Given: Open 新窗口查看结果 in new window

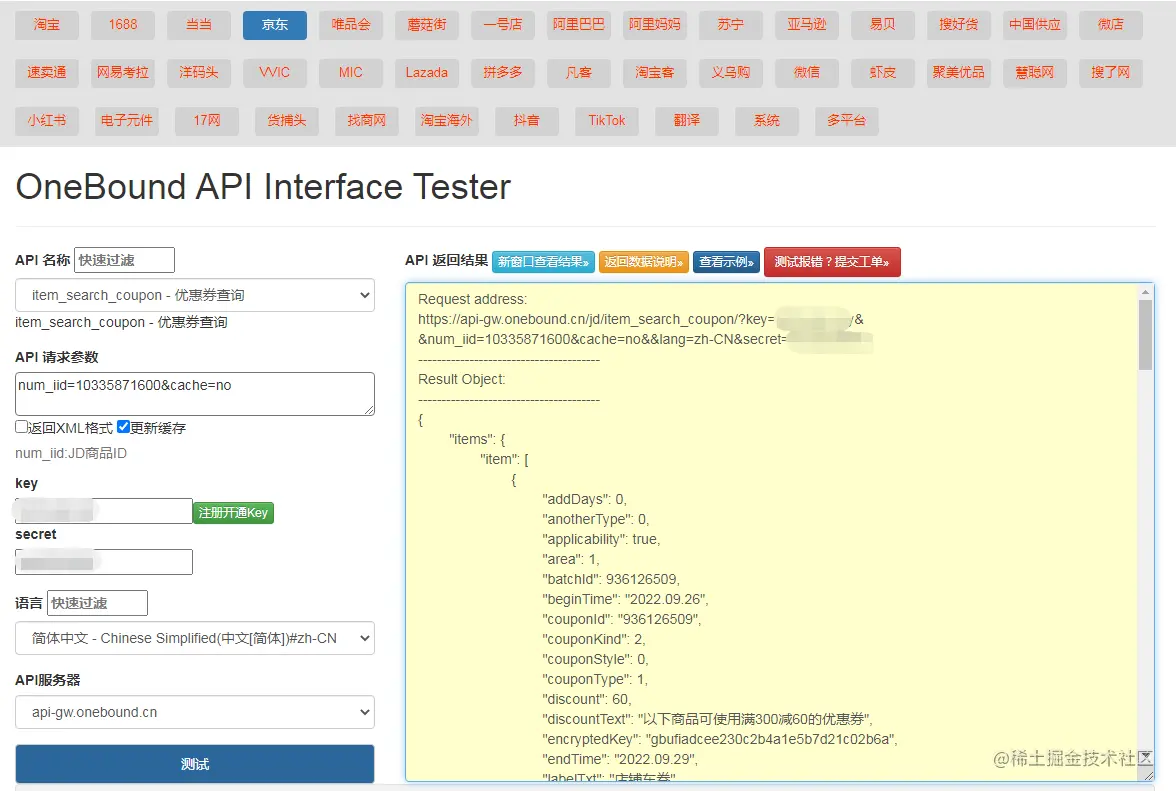Looking at the screenshot, I should click(x=544, y=262).
